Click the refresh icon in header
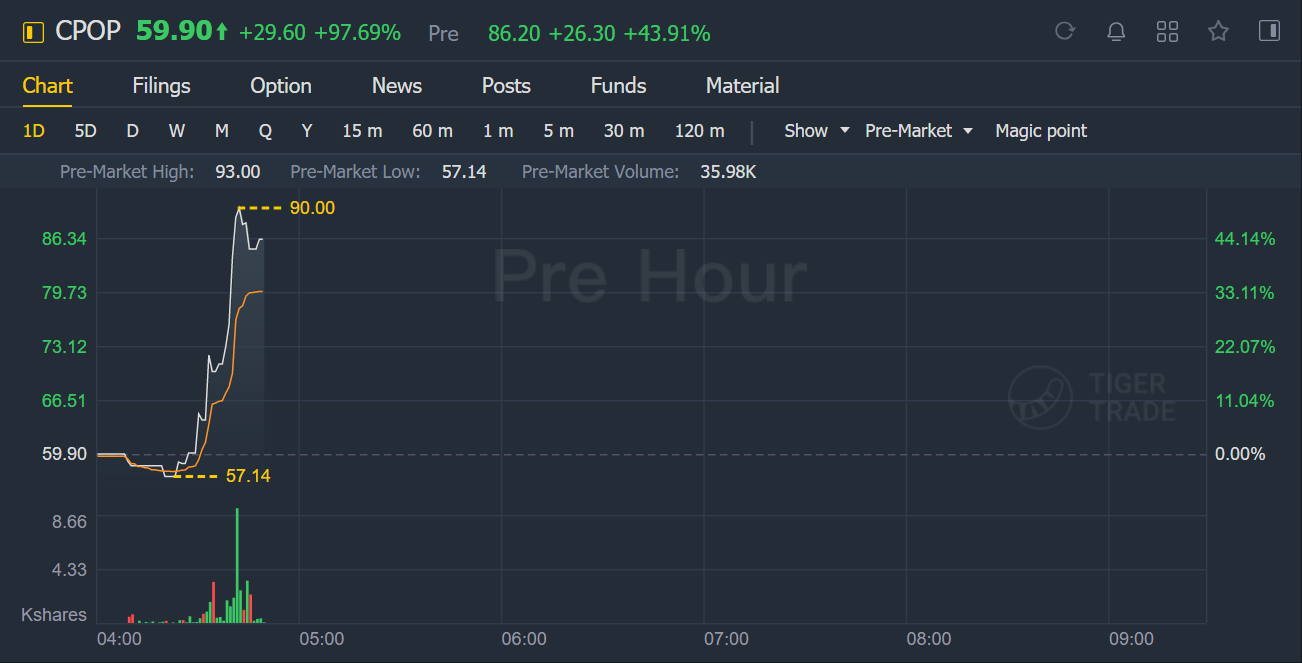This screenshot has width=1302, height=663. coord(1065,32)
